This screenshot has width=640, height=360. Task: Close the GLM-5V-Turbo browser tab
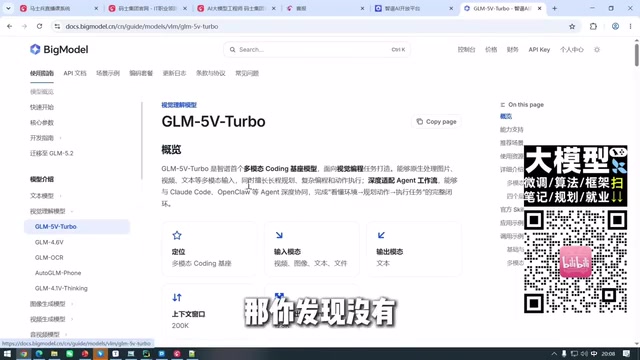(x=540, y=8)
